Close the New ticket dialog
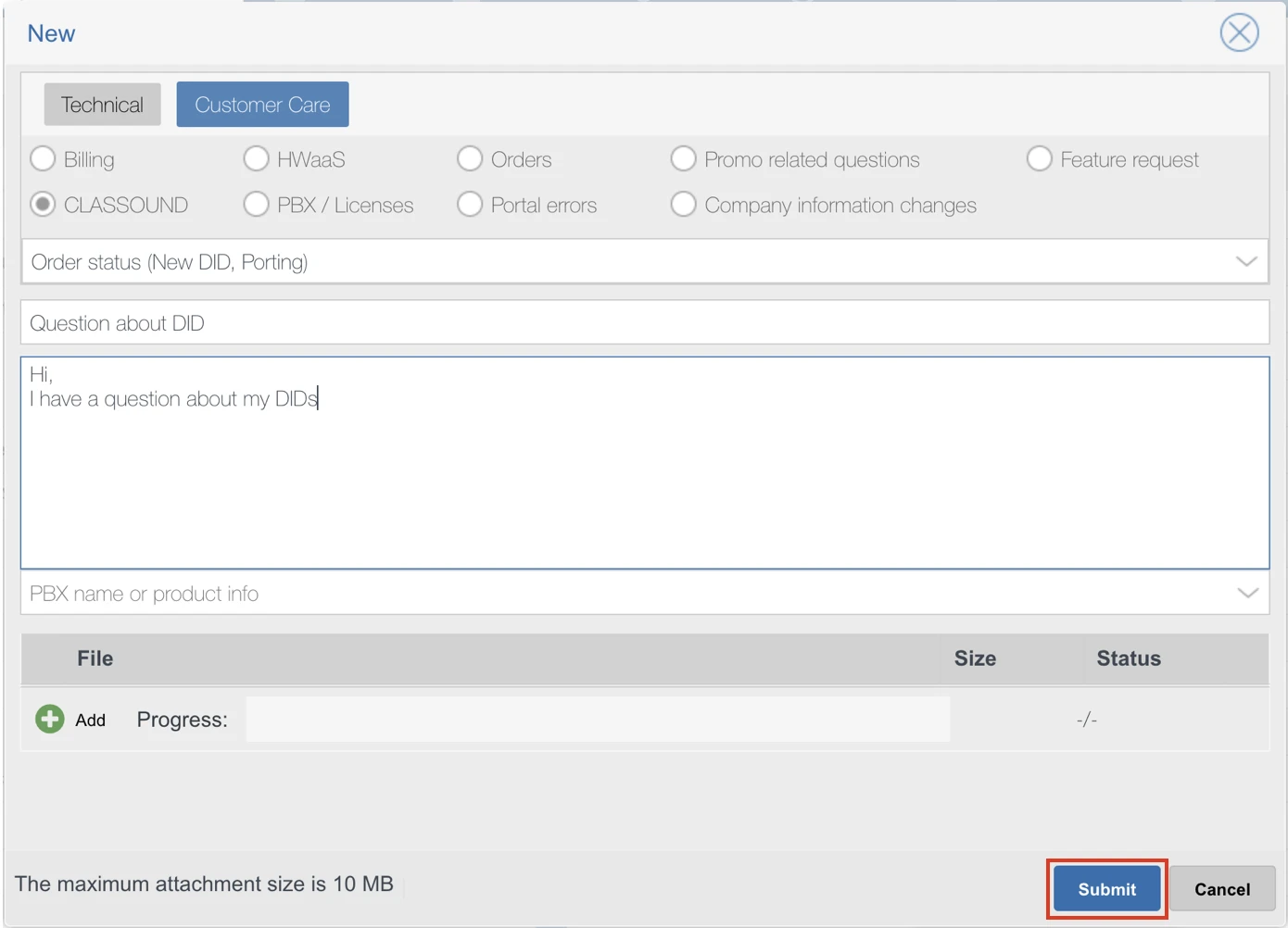 1239,33
